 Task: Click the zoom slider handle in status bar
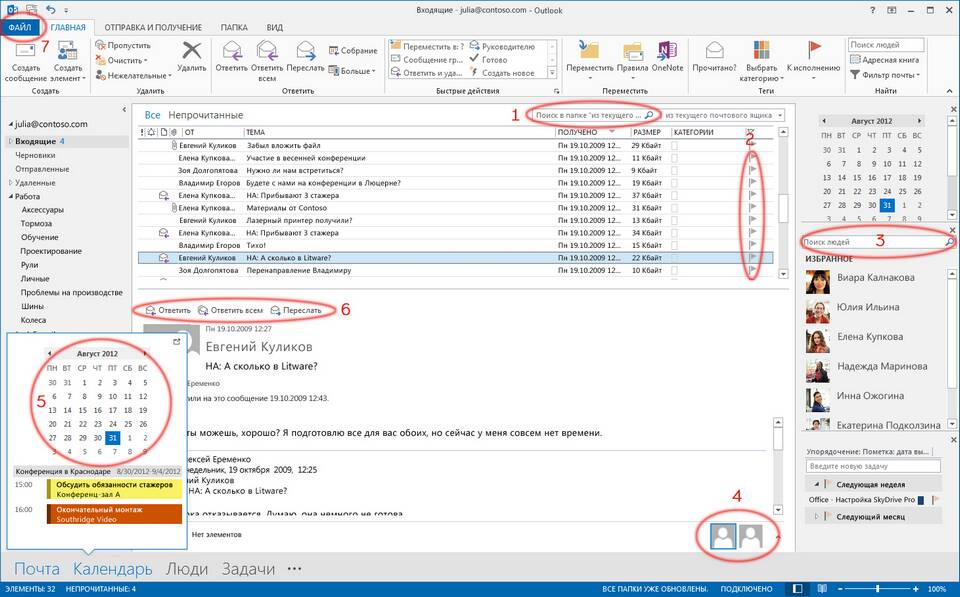(x=877, y=589)
